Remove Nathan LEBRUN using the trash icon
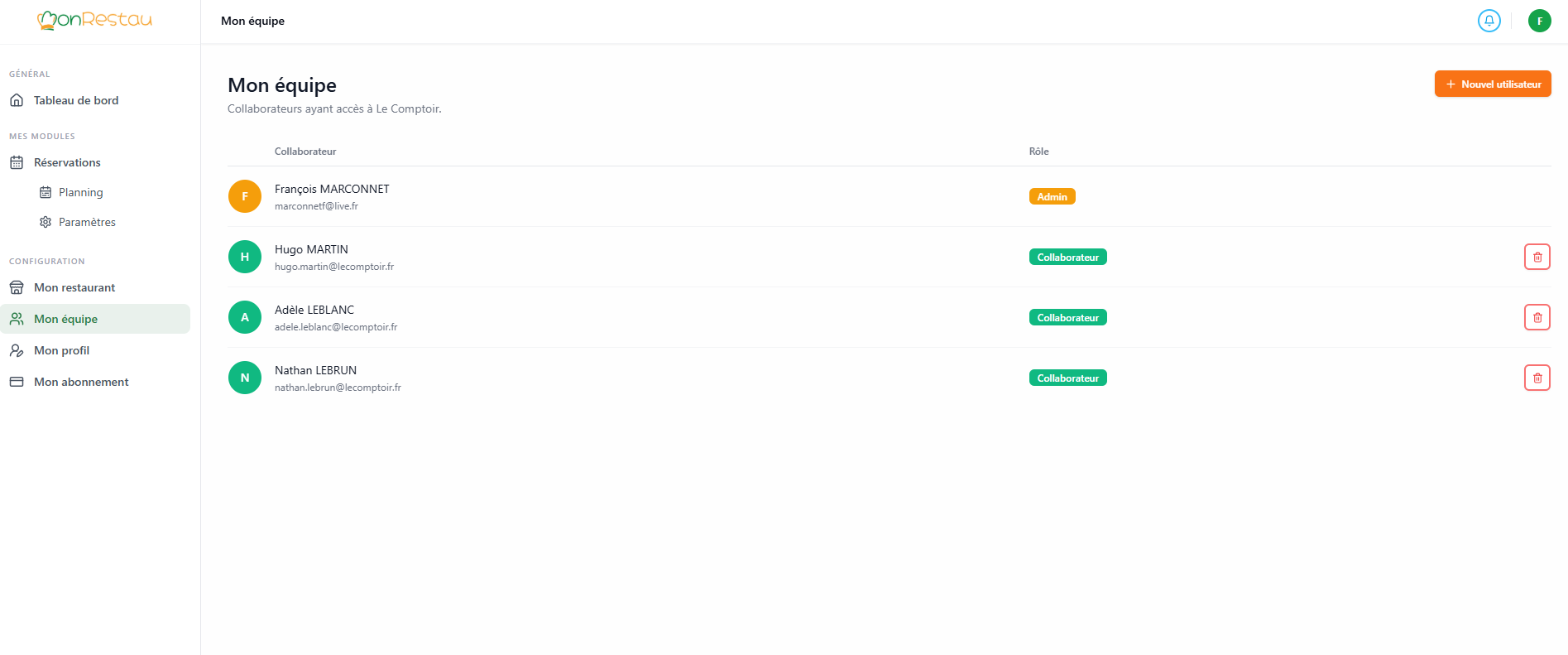 pyautogui.click(x=1537, y=378)
